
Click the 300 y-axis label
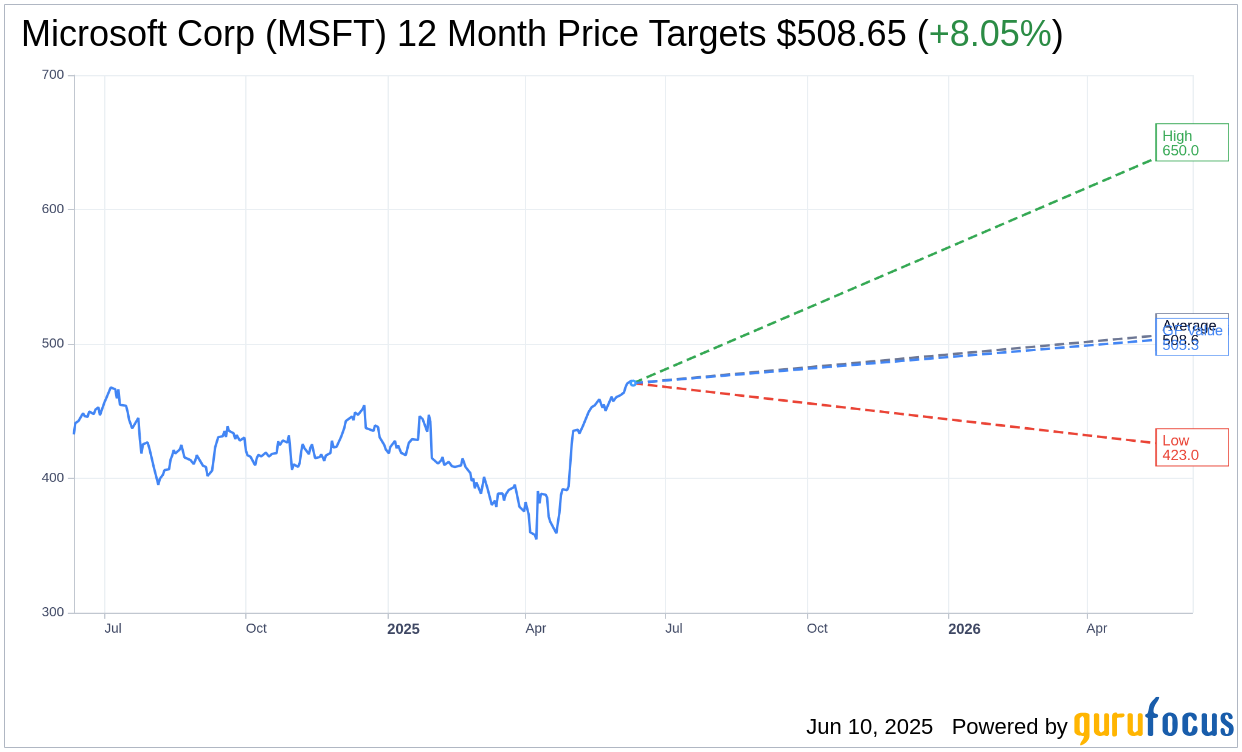53,612
